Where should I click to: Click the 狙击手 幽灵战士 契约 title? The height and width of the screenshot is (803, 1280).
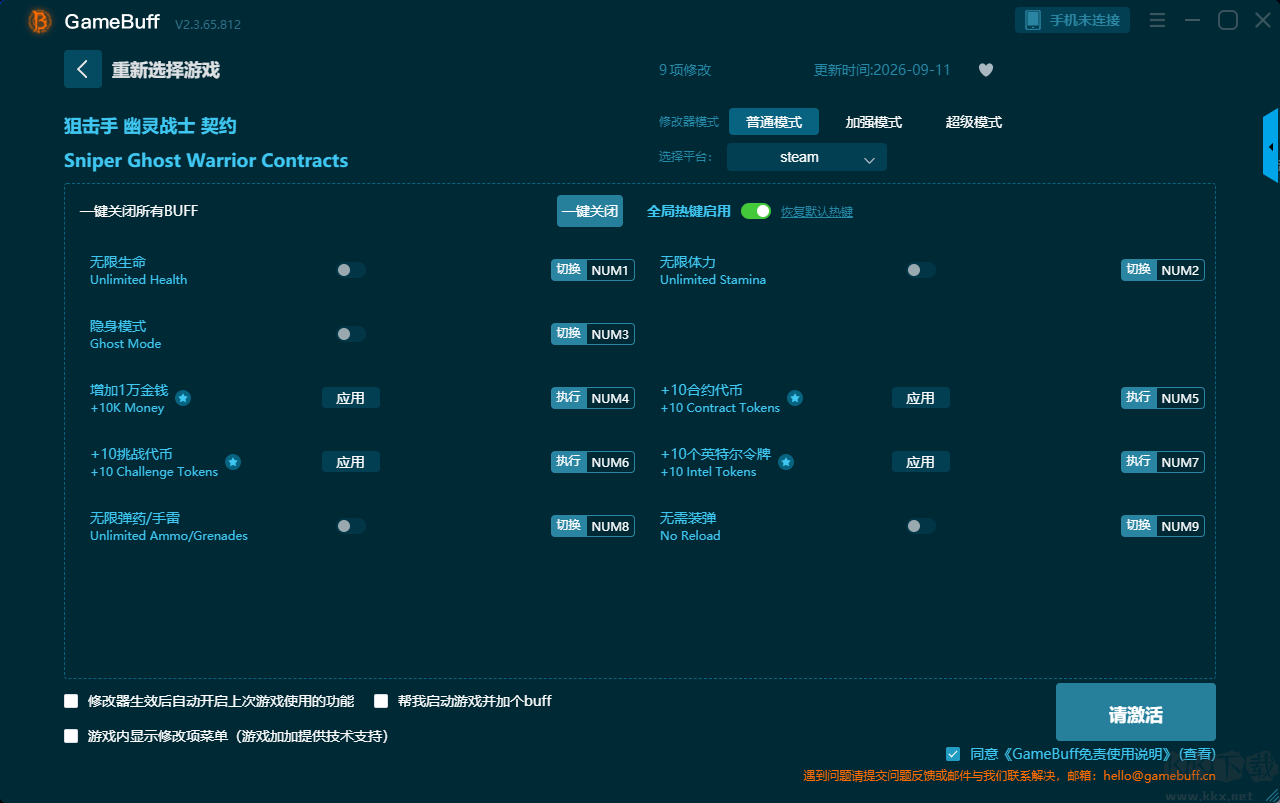(150, 126)
